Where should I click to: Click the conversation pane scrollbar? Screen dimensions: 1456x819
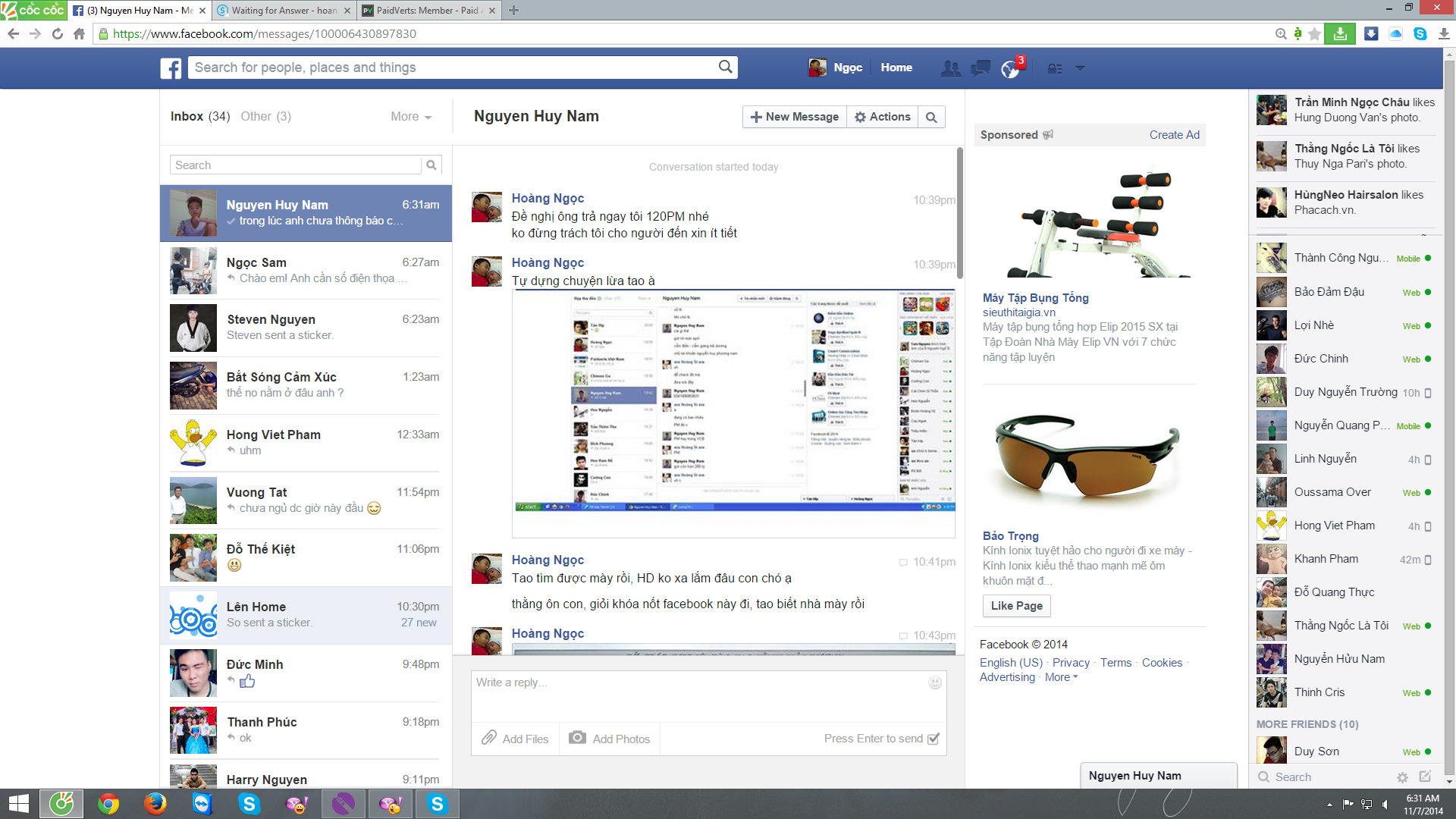pyautogui.click(x=959, y=215)
